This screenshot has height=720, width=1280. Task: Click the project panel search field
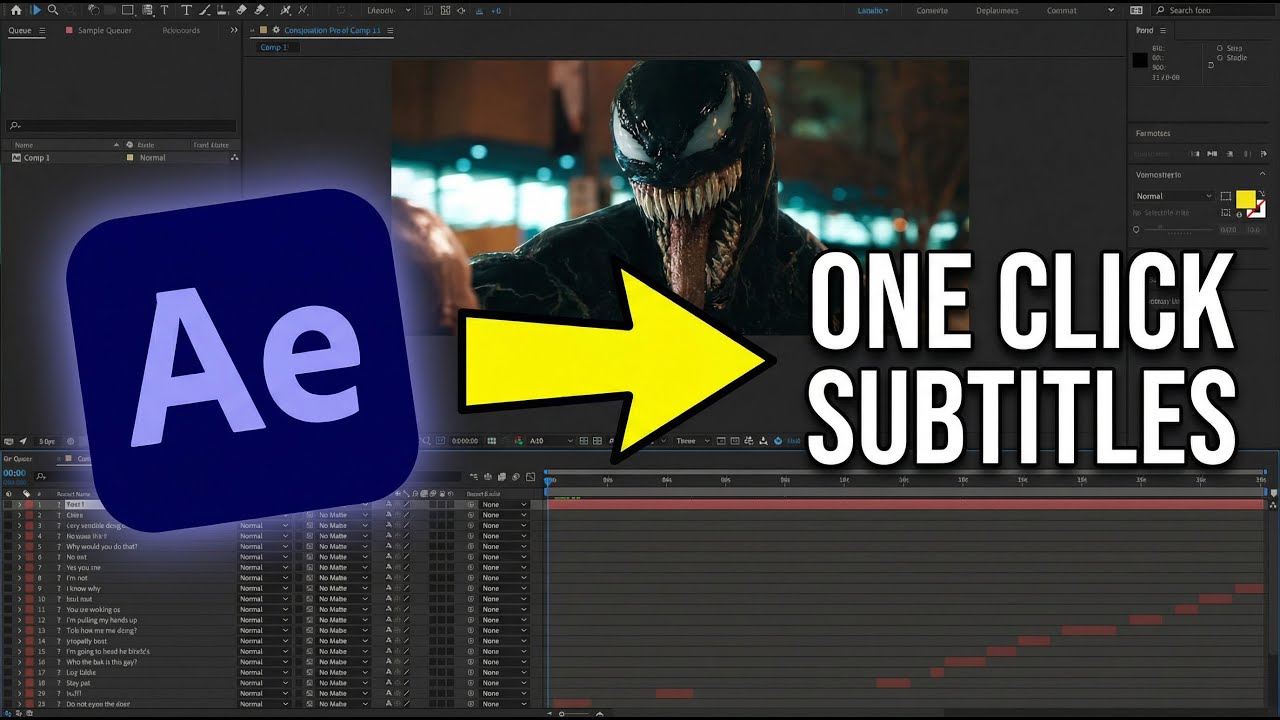coord(121,126)
